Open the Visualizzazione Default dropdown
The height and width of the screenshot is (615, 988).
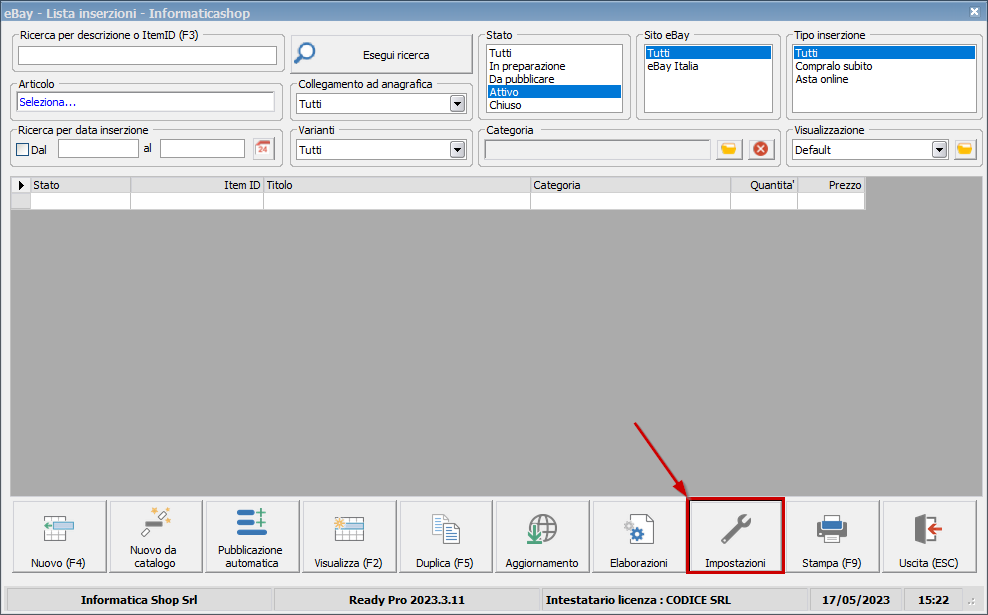coord(939,150)
